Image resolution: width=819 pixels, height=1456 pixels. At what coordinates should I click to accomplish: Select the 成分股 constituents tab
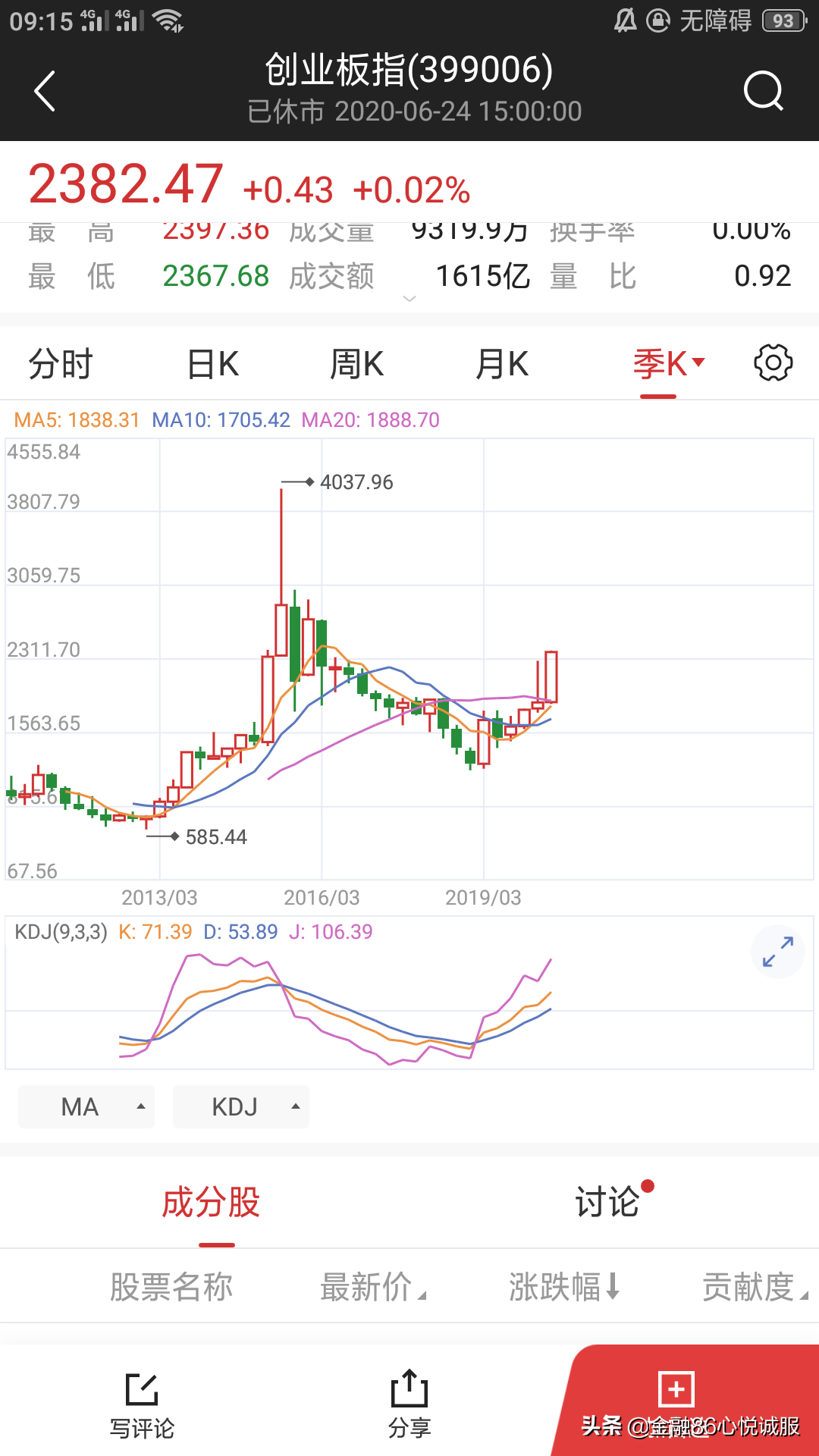point(212,1203)
